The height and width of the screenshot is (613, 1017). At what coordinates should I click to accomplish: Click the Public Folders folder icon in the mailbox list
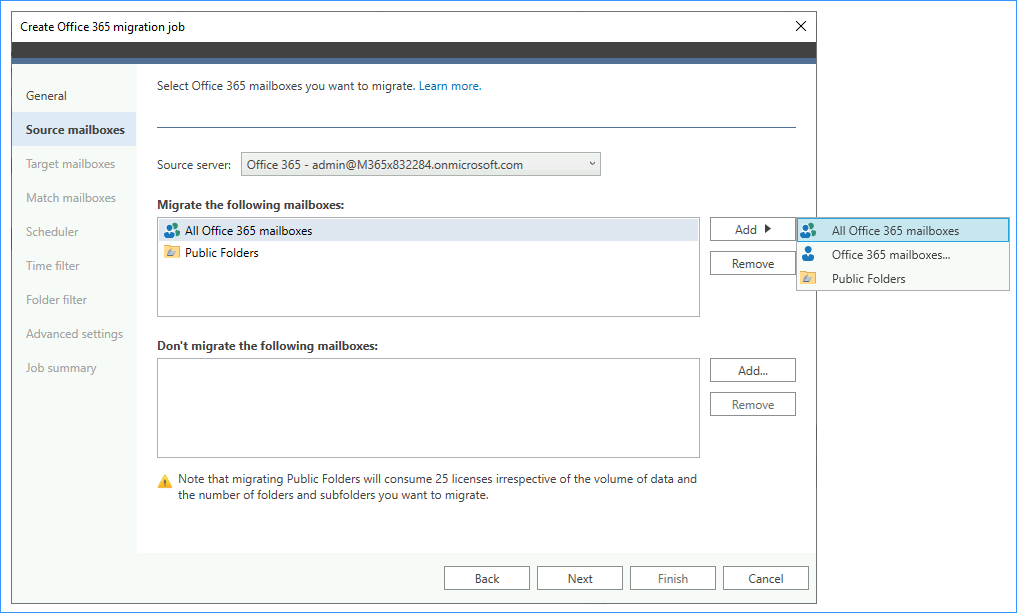coord(172,252)
